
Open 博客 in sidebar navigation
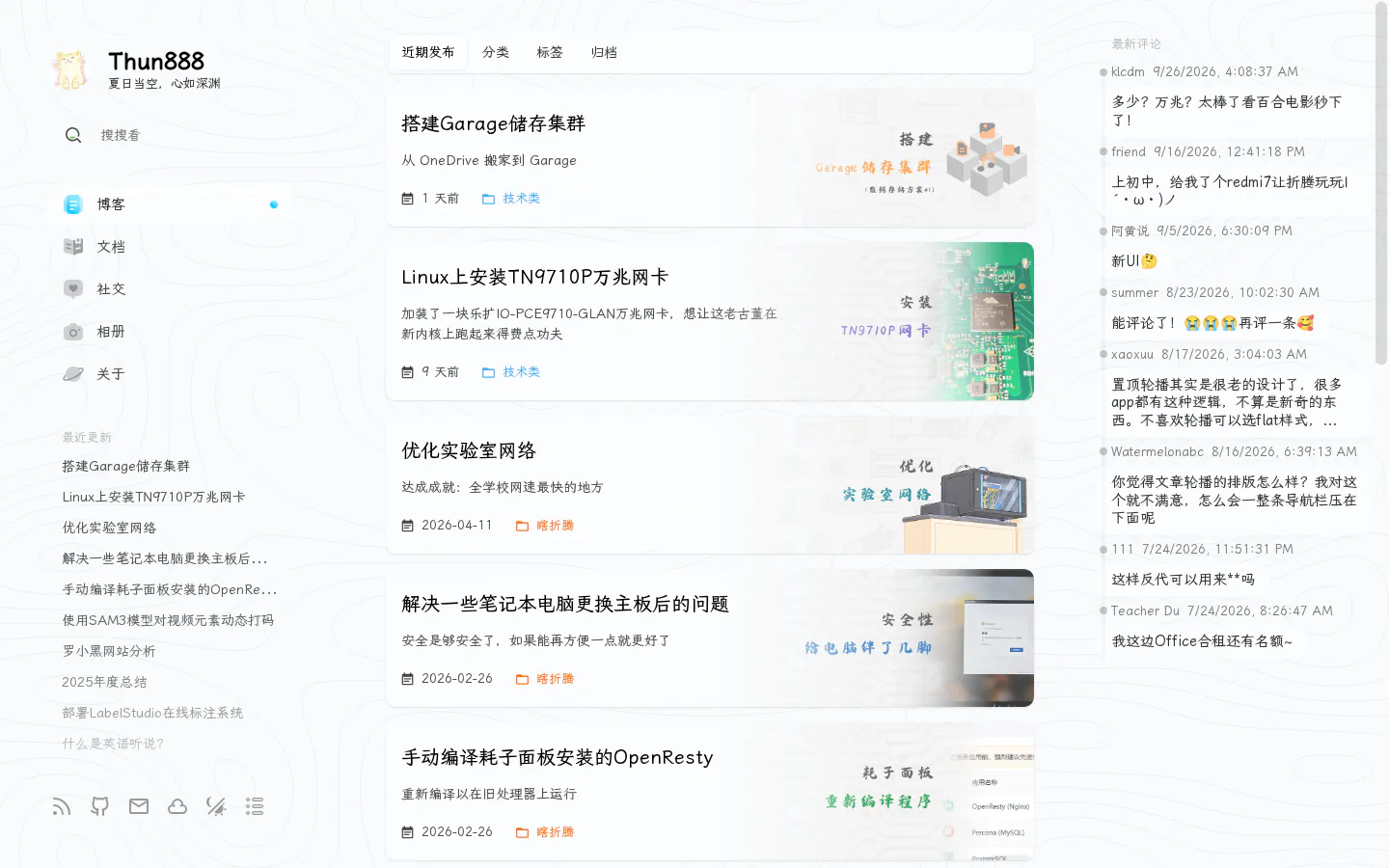170,204
